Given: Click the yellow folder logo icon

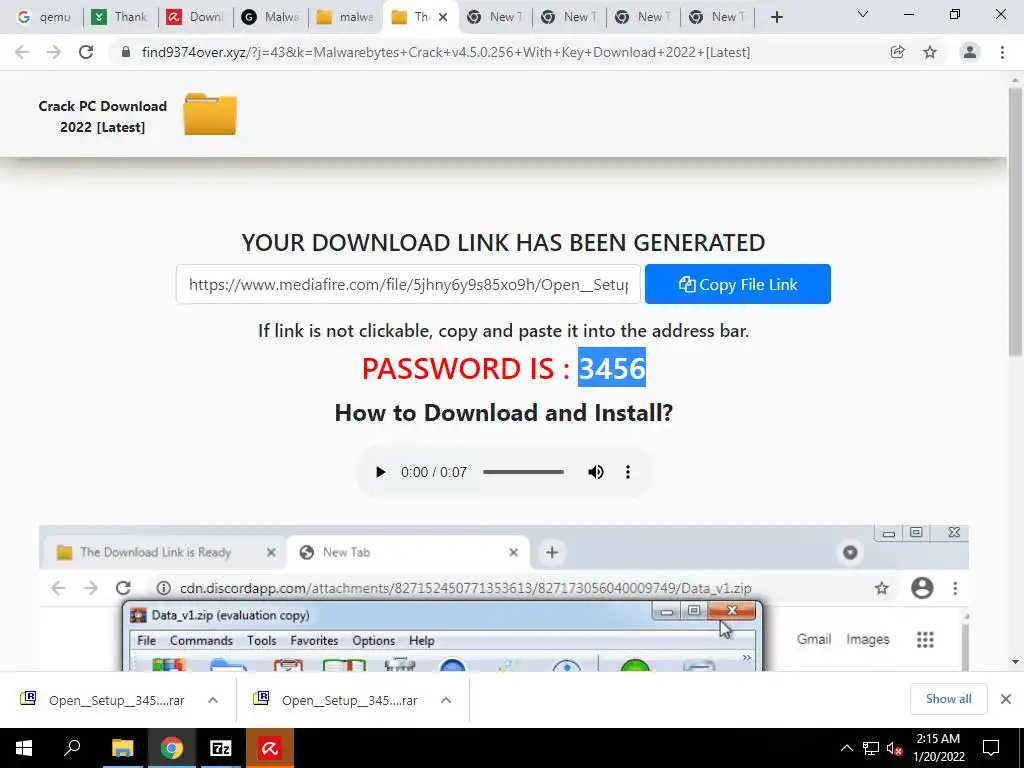Looking at the screenshot, I should point(210,114).
